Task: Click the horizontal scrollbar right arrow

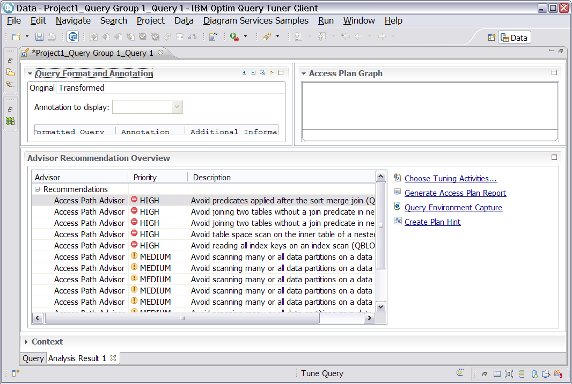Action: point(369,318)
